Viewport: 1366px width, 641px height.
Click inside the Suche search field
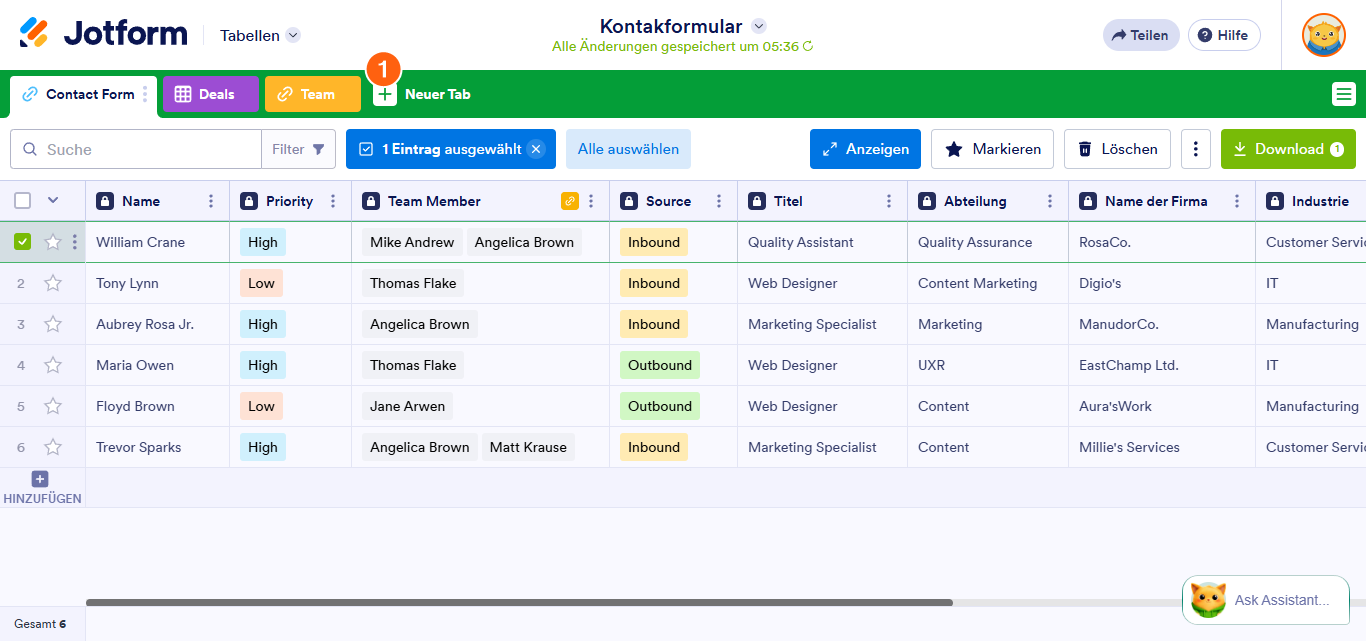135,148
